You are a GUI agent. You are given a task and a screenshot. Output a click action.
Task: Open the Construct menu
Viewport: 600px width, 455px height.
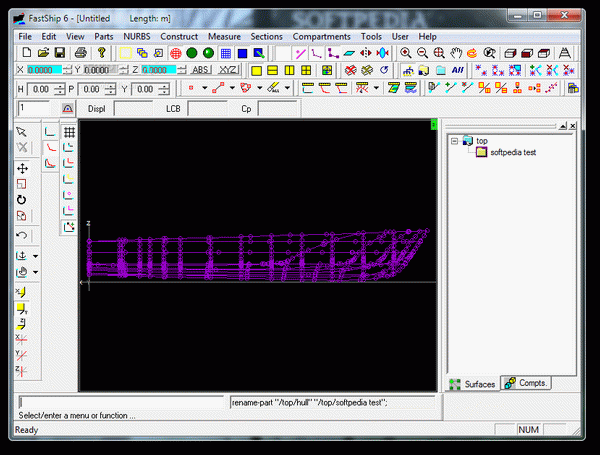point(179,37)
